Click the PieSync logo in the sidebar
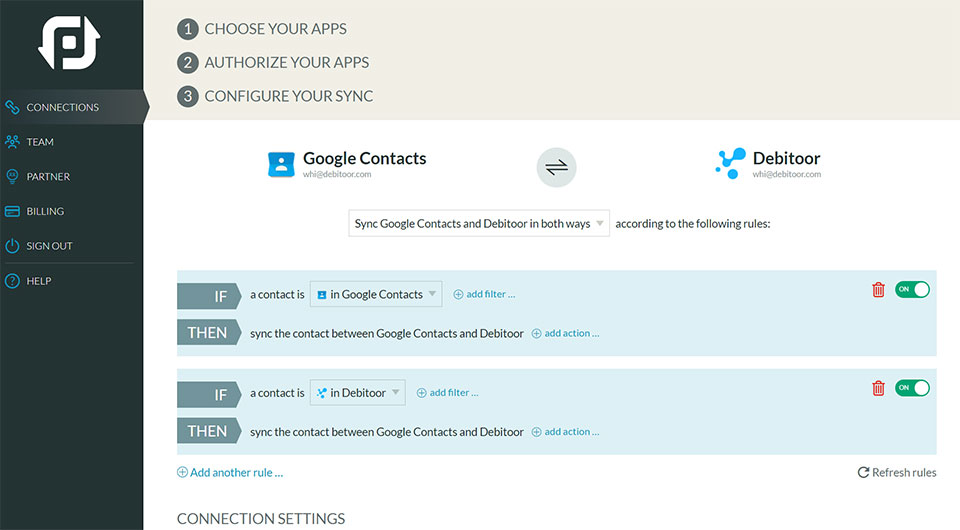 tap(69, 43)
